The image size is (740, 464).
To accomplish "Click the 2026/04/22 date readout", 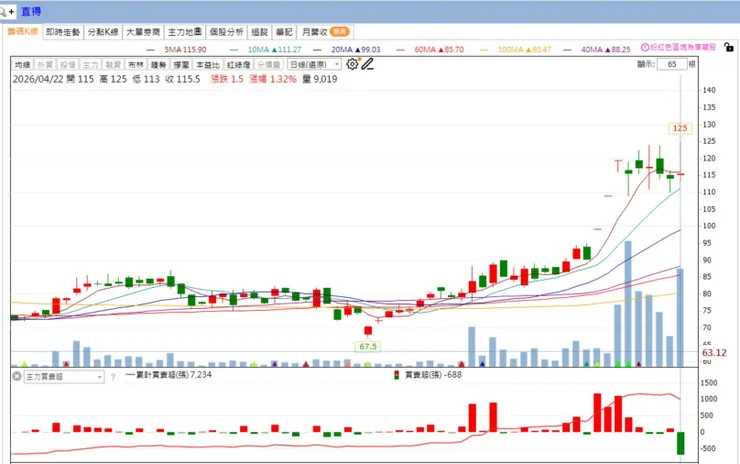I will (x=38, y=79).
